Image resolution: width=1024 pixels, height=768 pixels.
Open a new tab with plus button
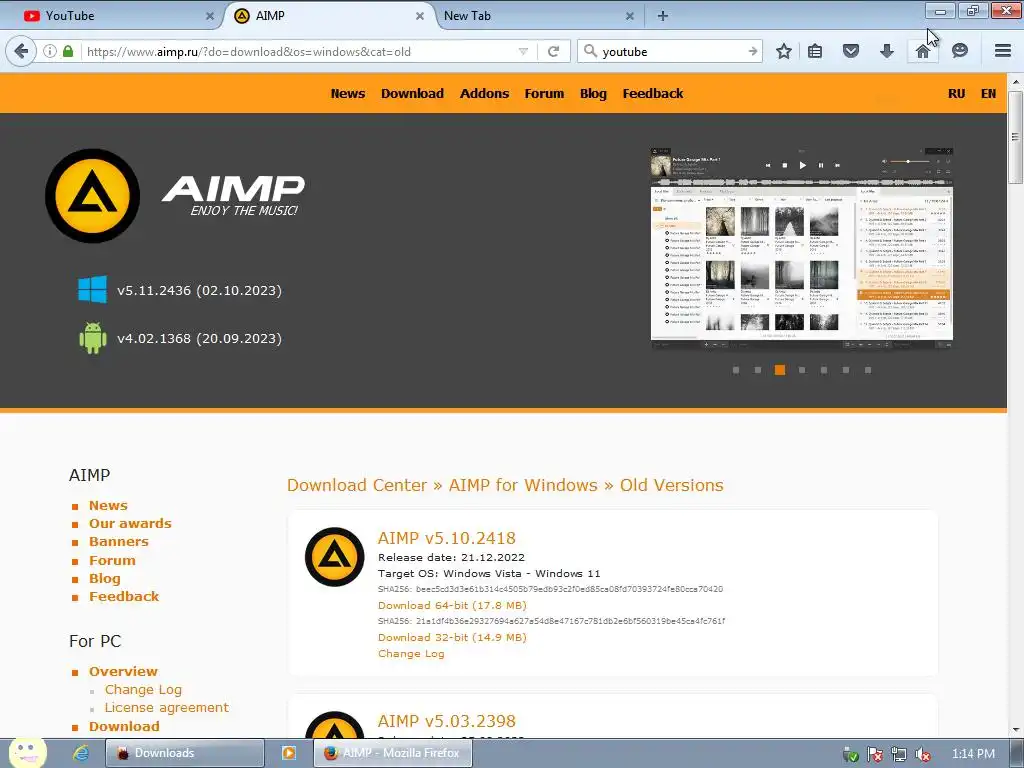click(662, 16)
